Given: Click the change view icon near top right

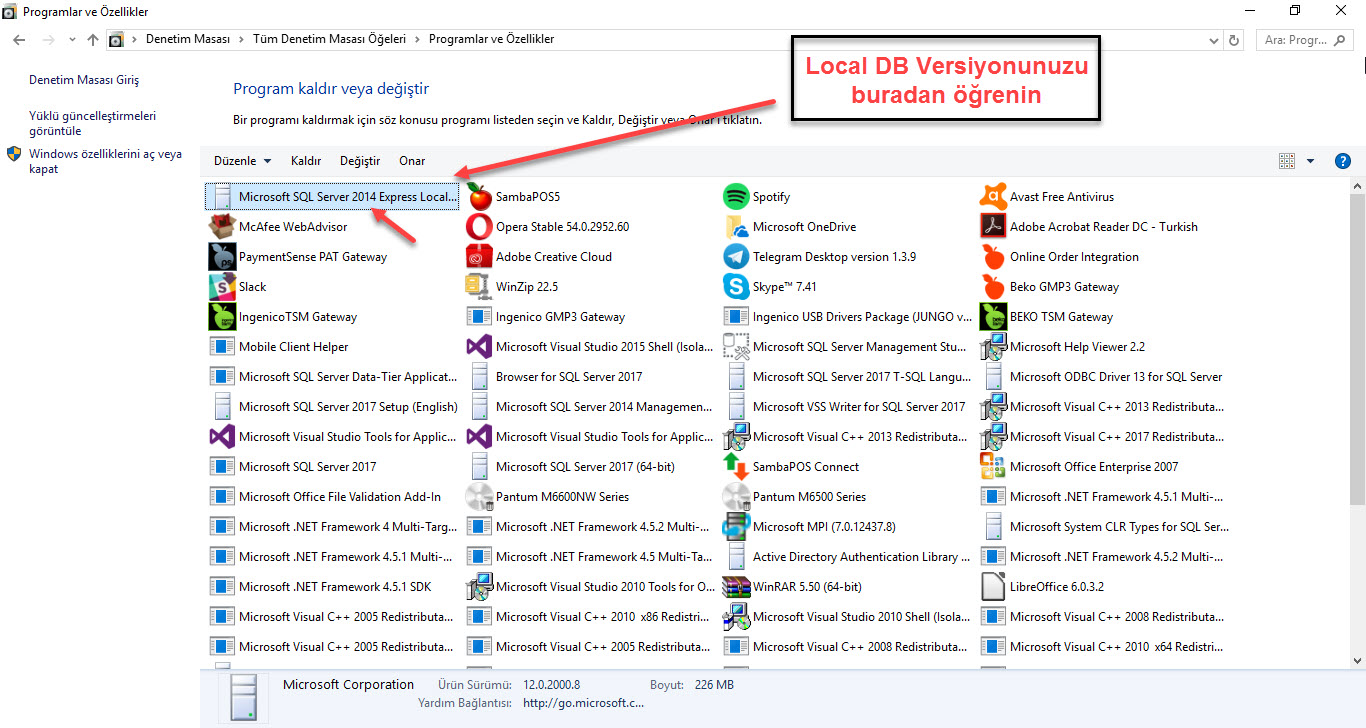Looking at the screenshot, I should (1287, 160).
